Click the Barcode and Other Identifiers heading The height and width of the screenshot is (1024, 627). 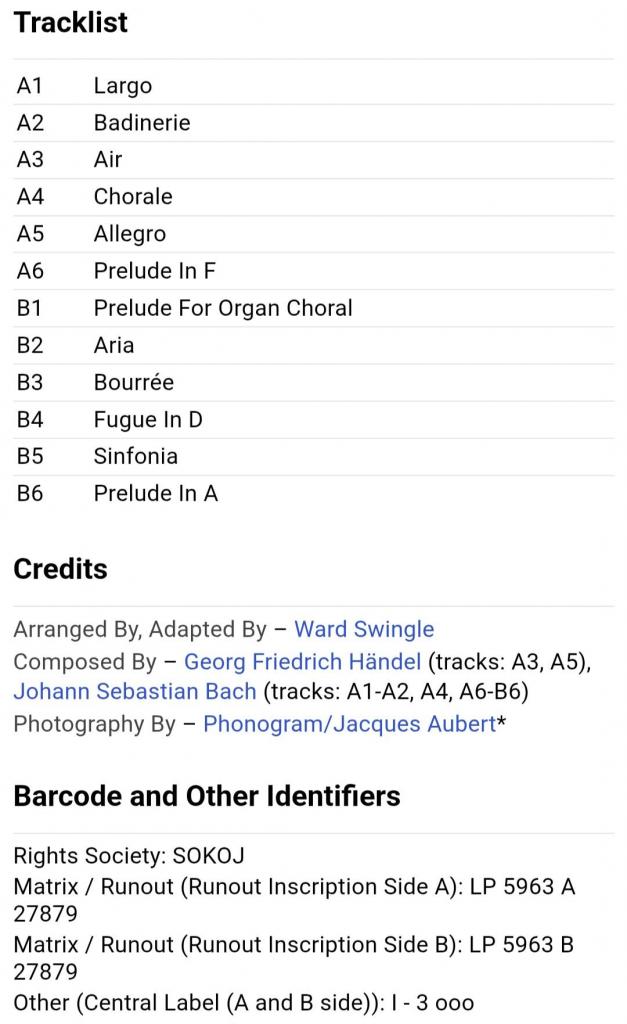(206, 796)
